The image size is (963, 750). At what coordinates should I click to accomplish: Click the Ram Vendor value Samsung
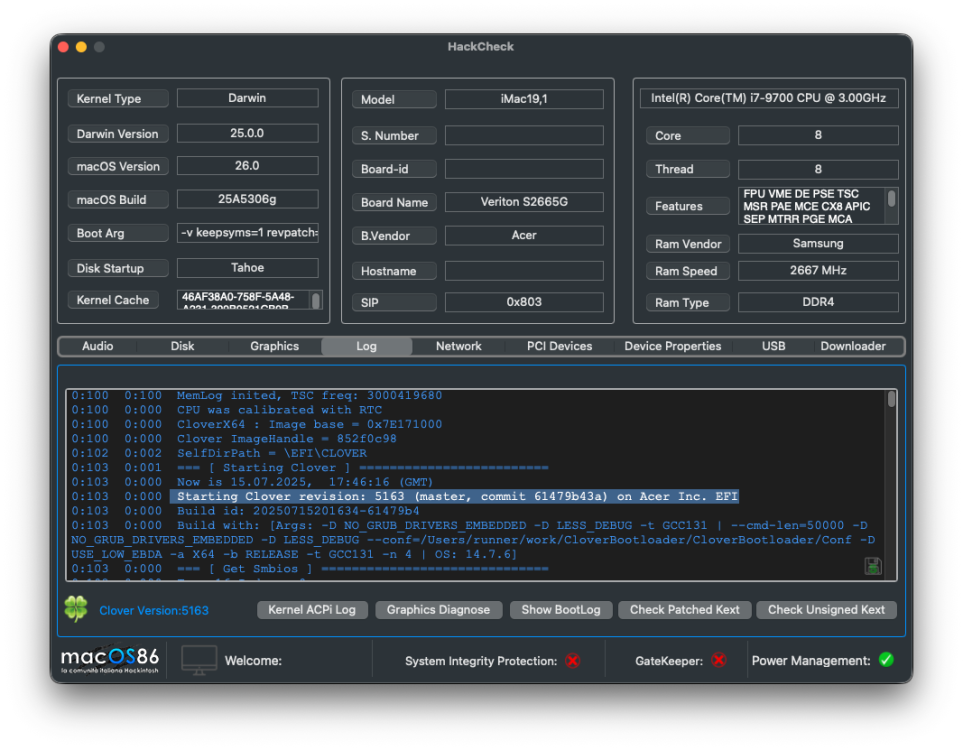coord(818,244)
